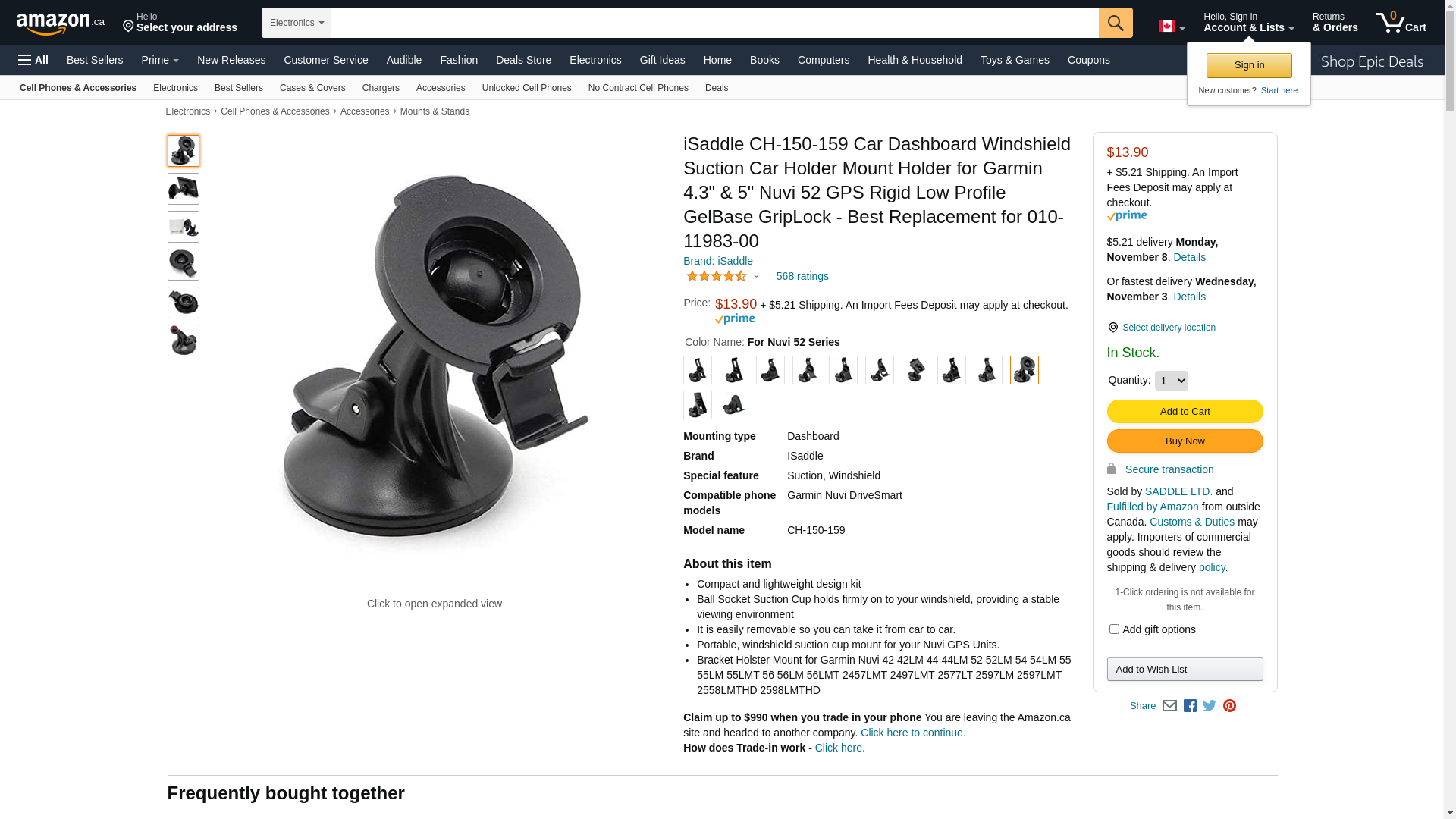
Task: Share the product via email icon
Action: [x=1169, y=706]
